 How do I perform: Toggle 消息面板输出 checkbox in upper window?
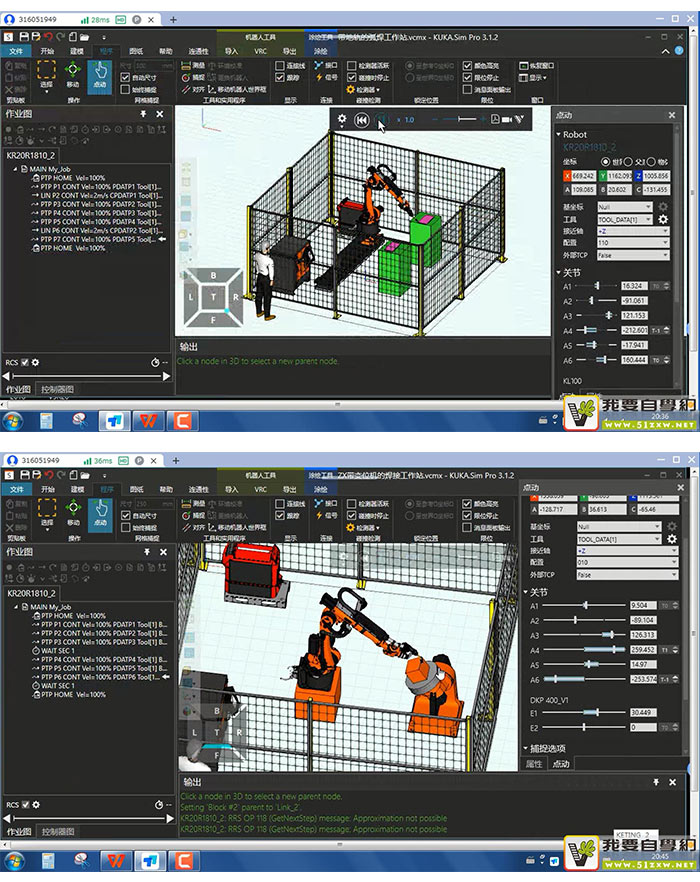tap(467, 89)
